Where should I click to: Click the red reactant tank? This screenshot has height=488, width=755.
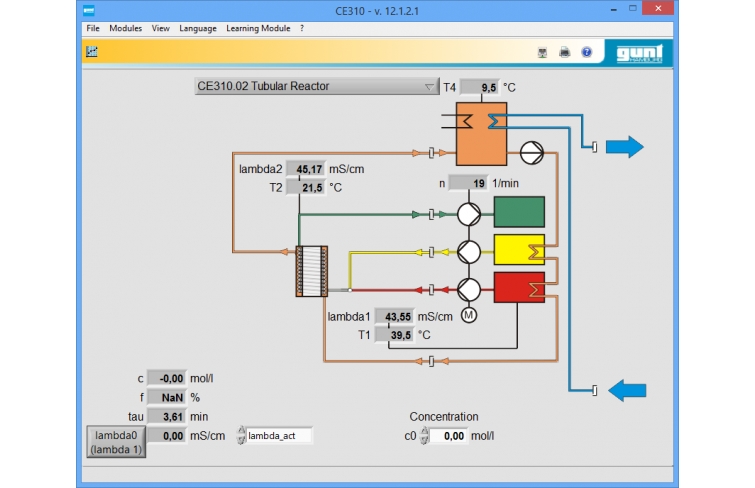(519, 288)
